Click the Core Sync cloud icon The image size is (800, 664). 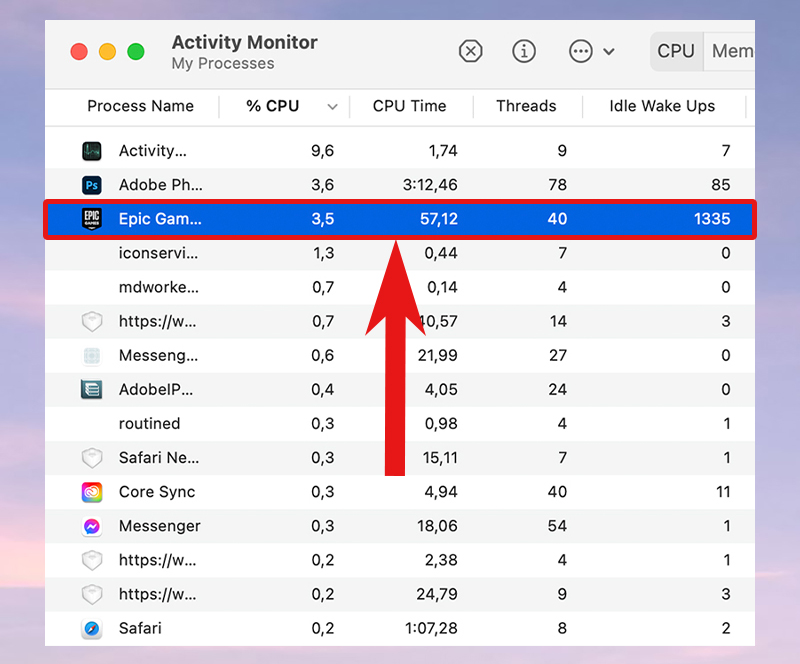(92, 492)
